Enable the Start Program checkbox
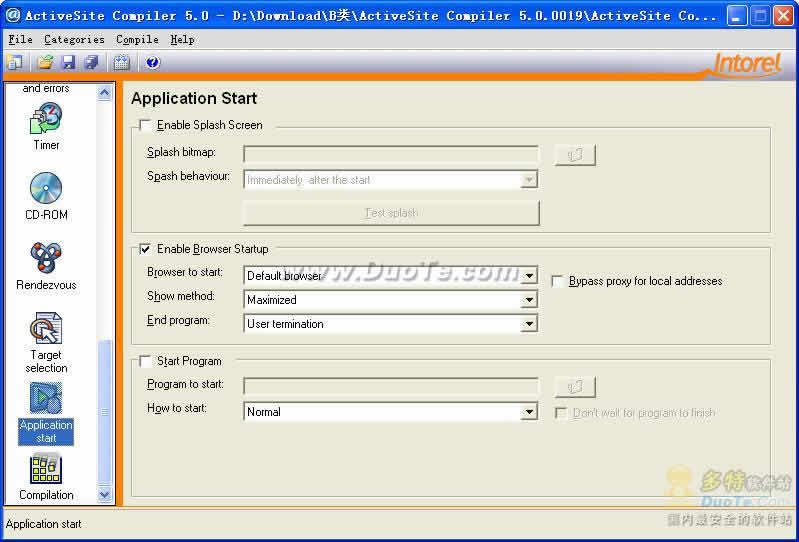The image size is (799, 542). click(x=145, y=361)
